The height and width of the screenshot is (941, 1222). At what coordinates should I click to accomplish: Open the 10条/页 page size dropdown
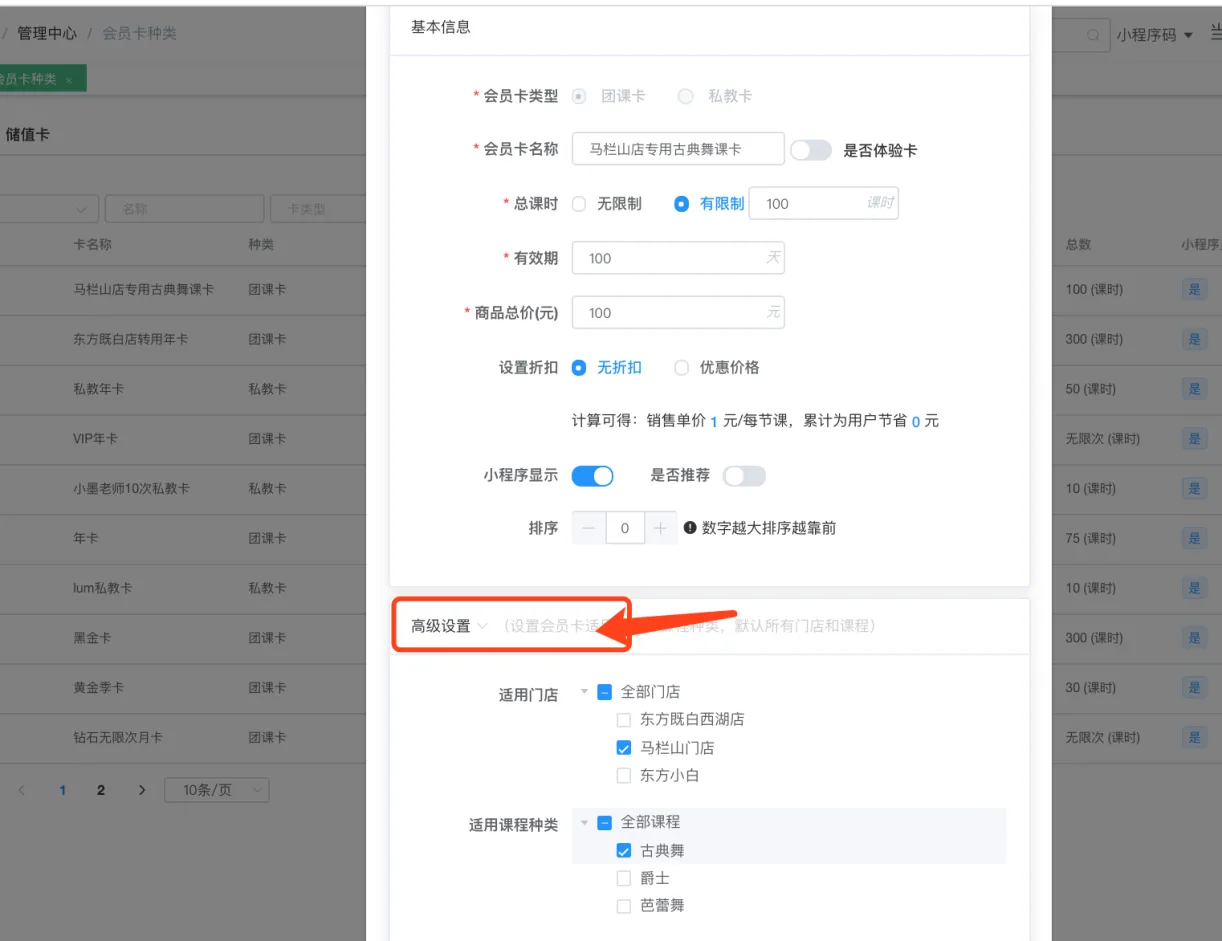tap(216, 790)
